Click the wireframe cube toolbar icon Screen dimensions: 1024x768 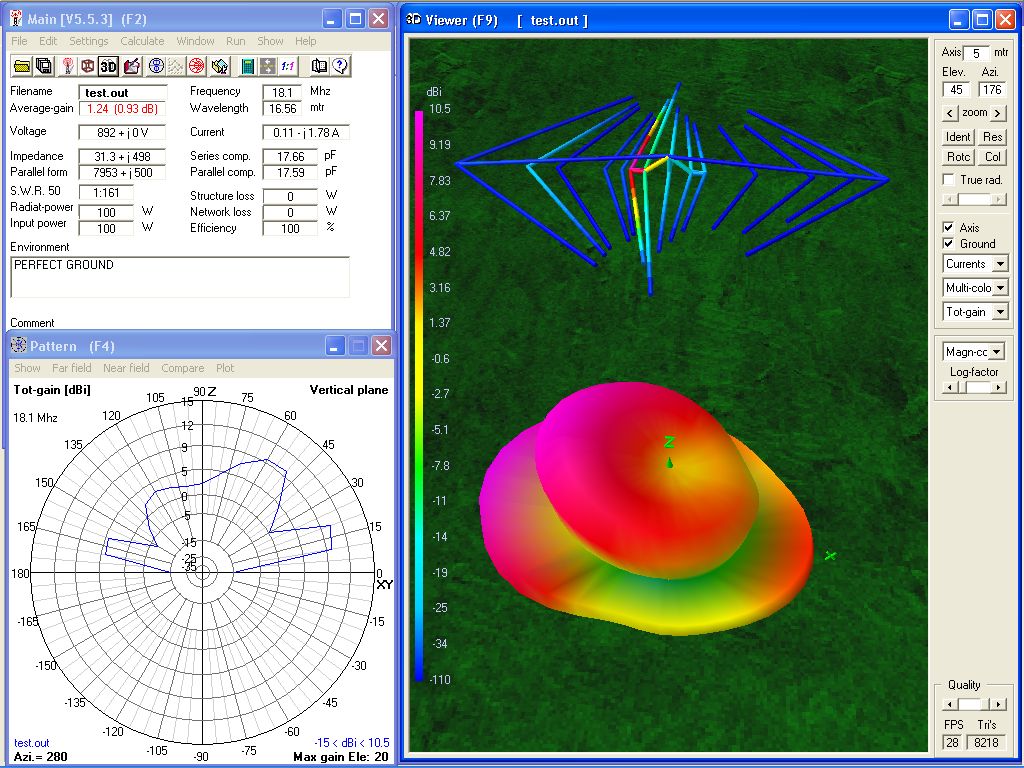88,66
